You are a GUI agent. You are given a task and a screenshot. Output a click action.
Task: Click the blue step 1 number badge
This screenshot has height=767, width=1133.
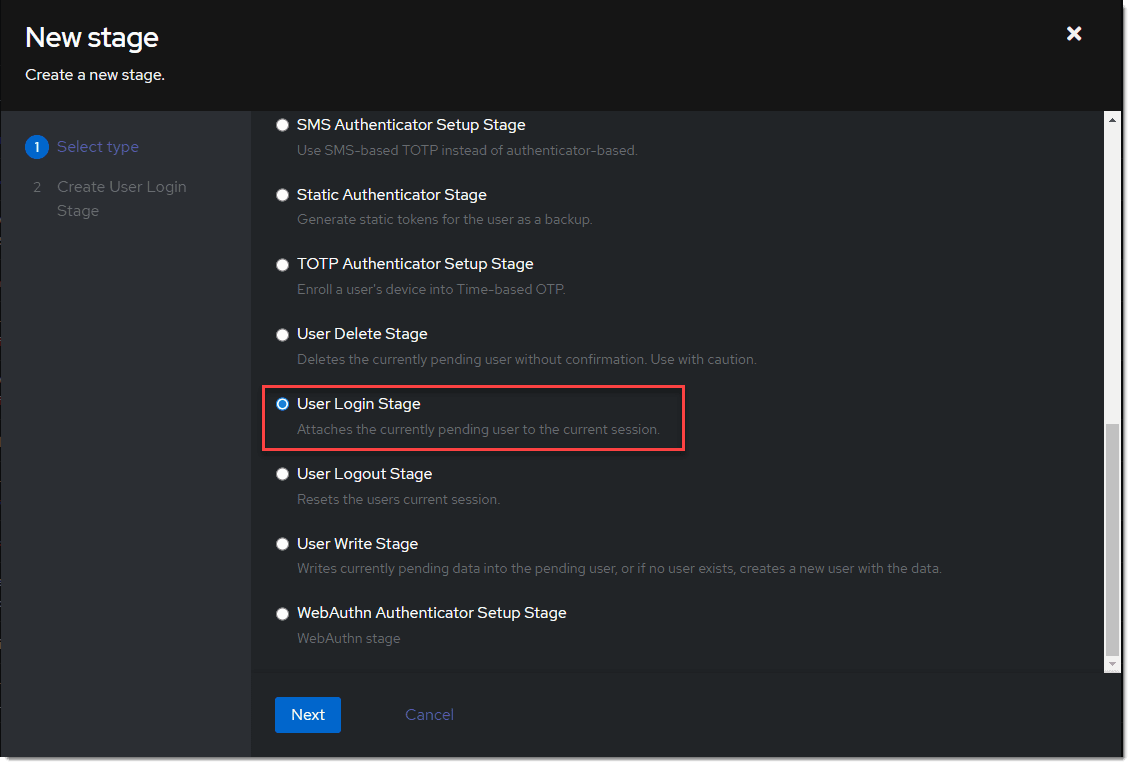point(36,147)
